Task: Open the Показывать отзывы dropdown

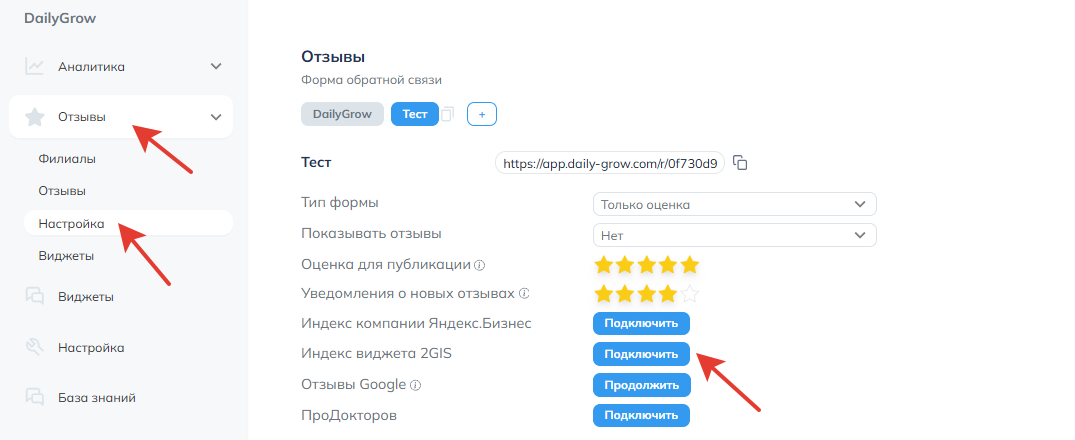Action: tap(734, 235)
